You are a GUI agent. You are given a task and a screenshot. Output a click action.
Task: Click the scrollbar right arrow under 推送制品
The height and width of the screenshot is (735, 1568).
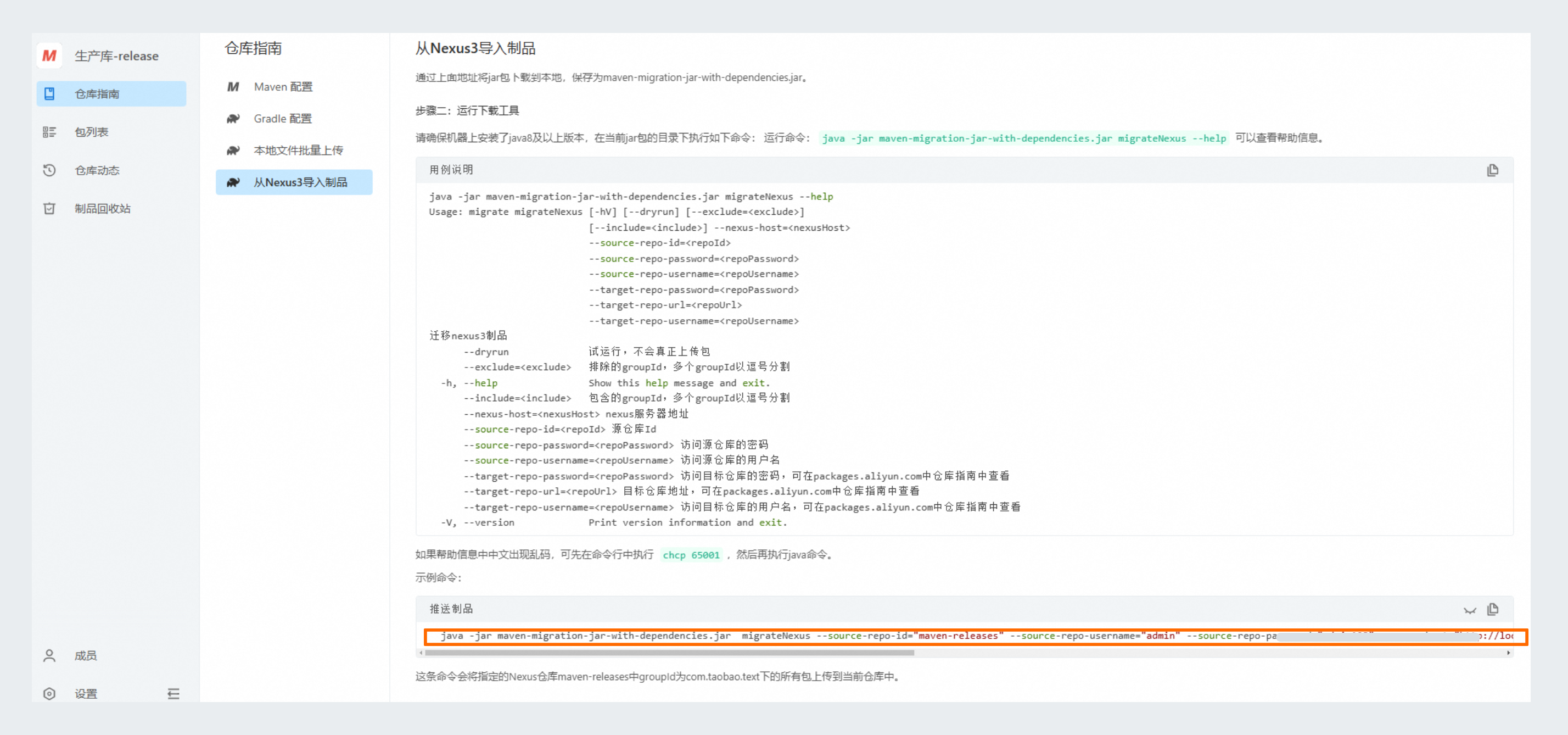click(x=1508, y=653)
